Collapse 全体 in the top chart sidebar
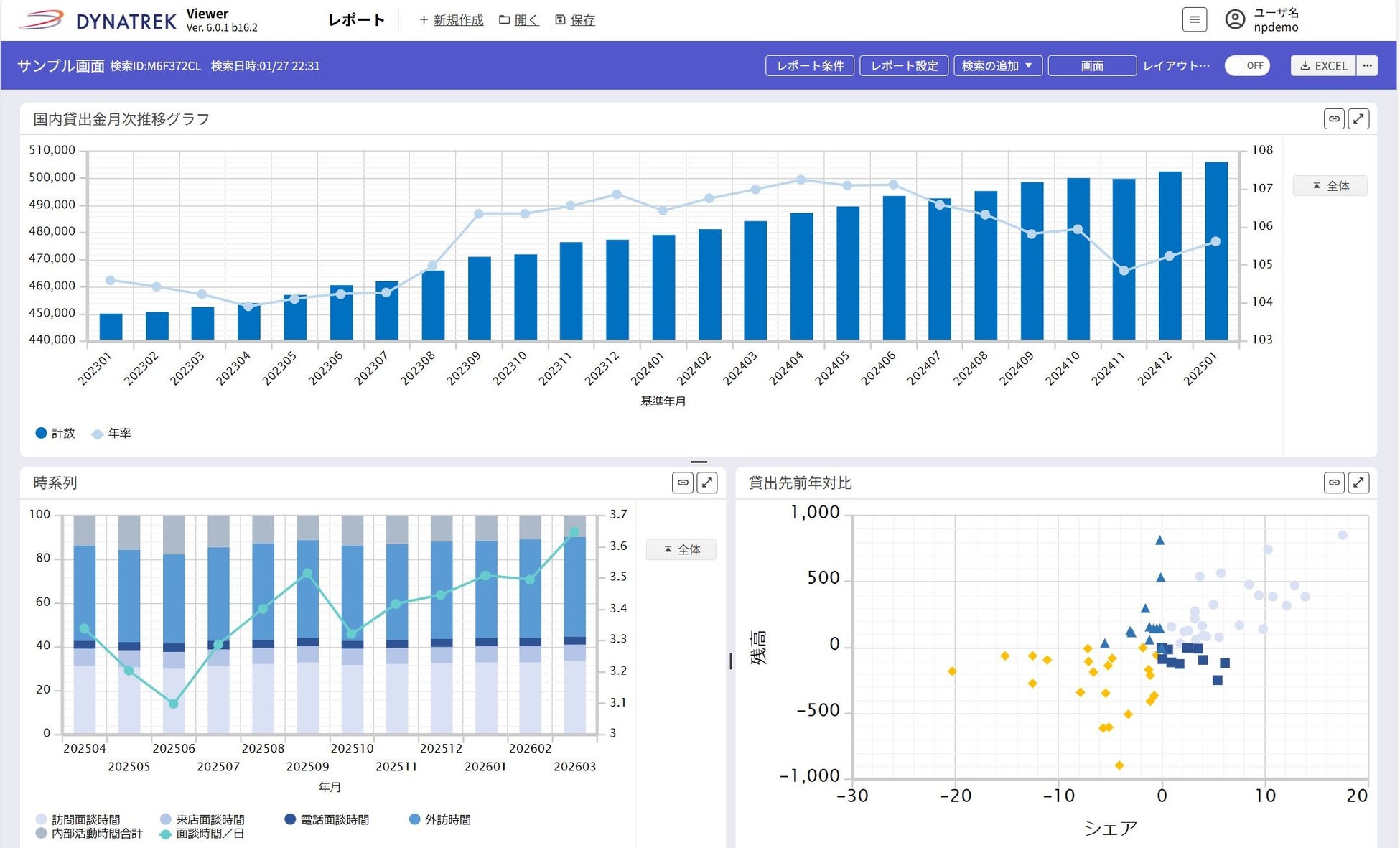 pos(1330,186)
